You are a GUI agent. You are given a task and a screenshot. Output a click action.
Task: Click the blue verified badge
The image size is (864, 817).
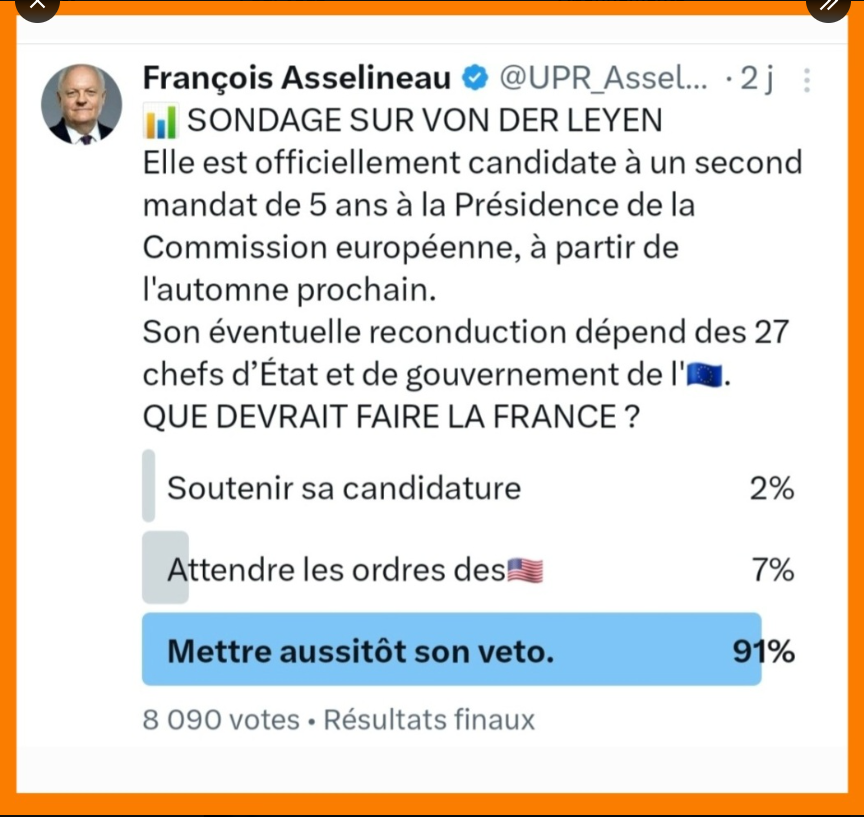coord(474,77)
